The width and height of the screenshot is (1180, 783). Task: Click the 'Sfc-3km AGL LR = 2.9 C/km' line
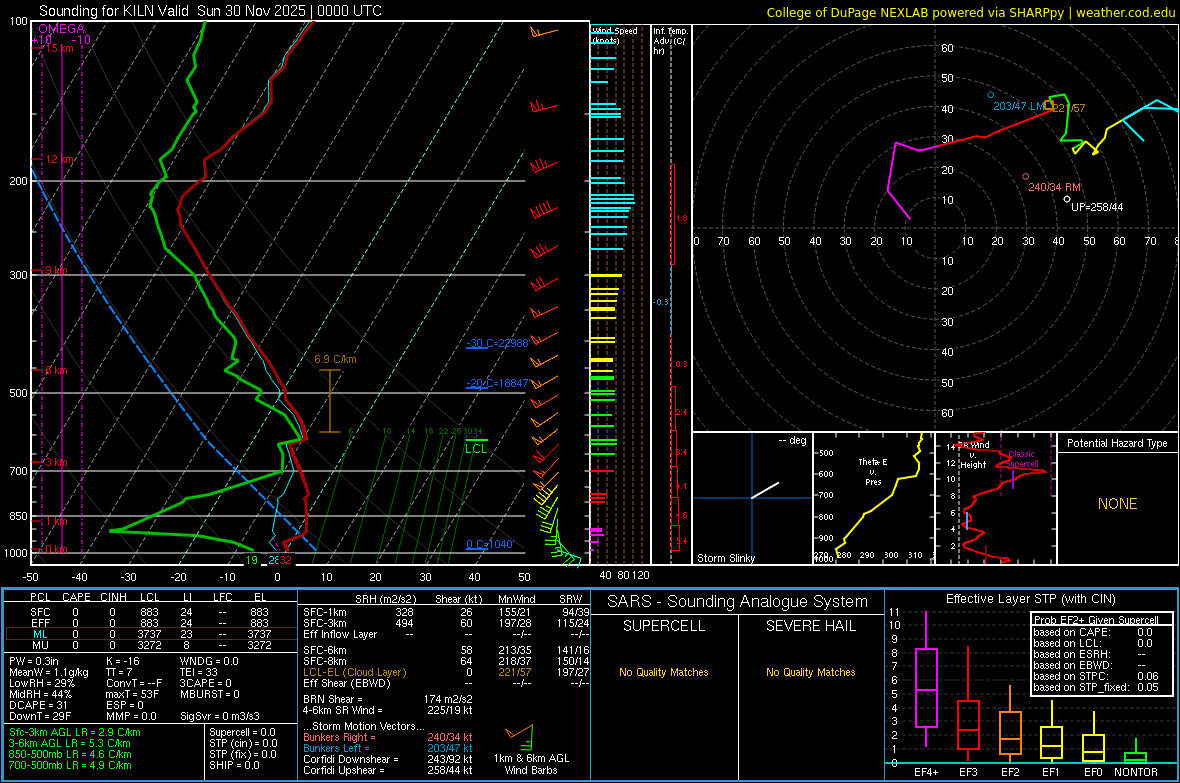(x=75, y=733)
